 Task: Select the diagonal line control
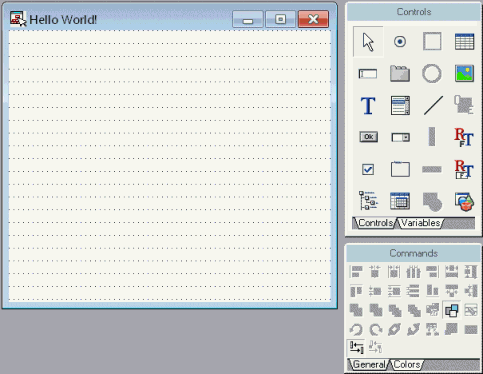[x=433, y=105]
